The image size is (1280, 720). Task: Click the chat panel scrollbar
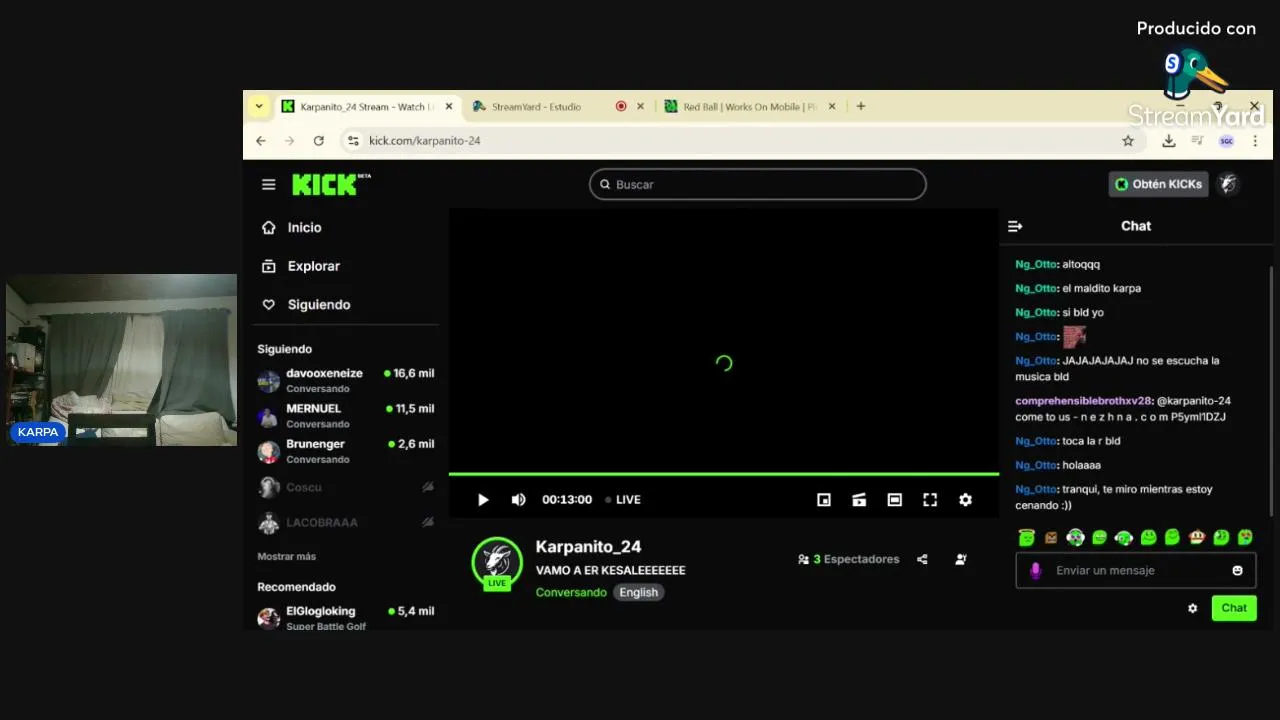click(1271, 390)
